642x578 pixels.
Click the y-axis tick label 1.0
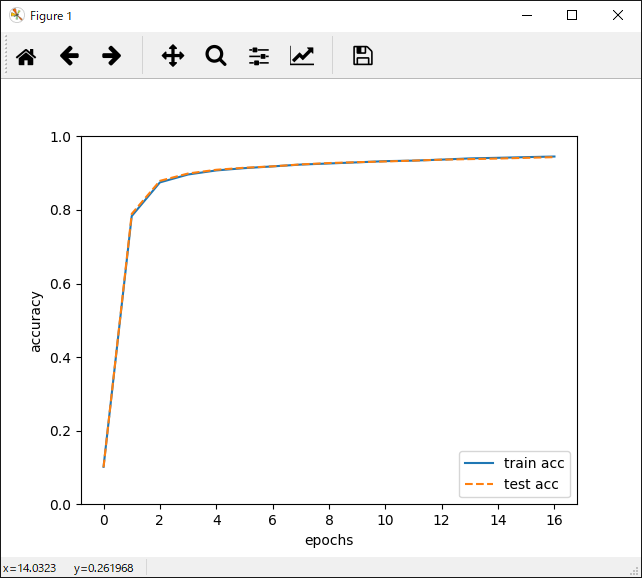coord(63,137)
